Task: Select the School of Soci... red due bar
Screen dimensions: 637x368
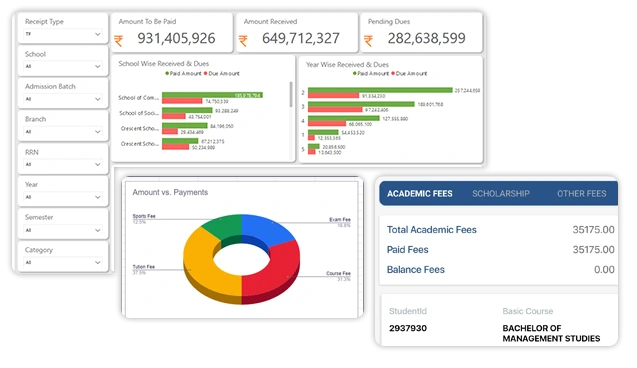Action: click(174, 117)
